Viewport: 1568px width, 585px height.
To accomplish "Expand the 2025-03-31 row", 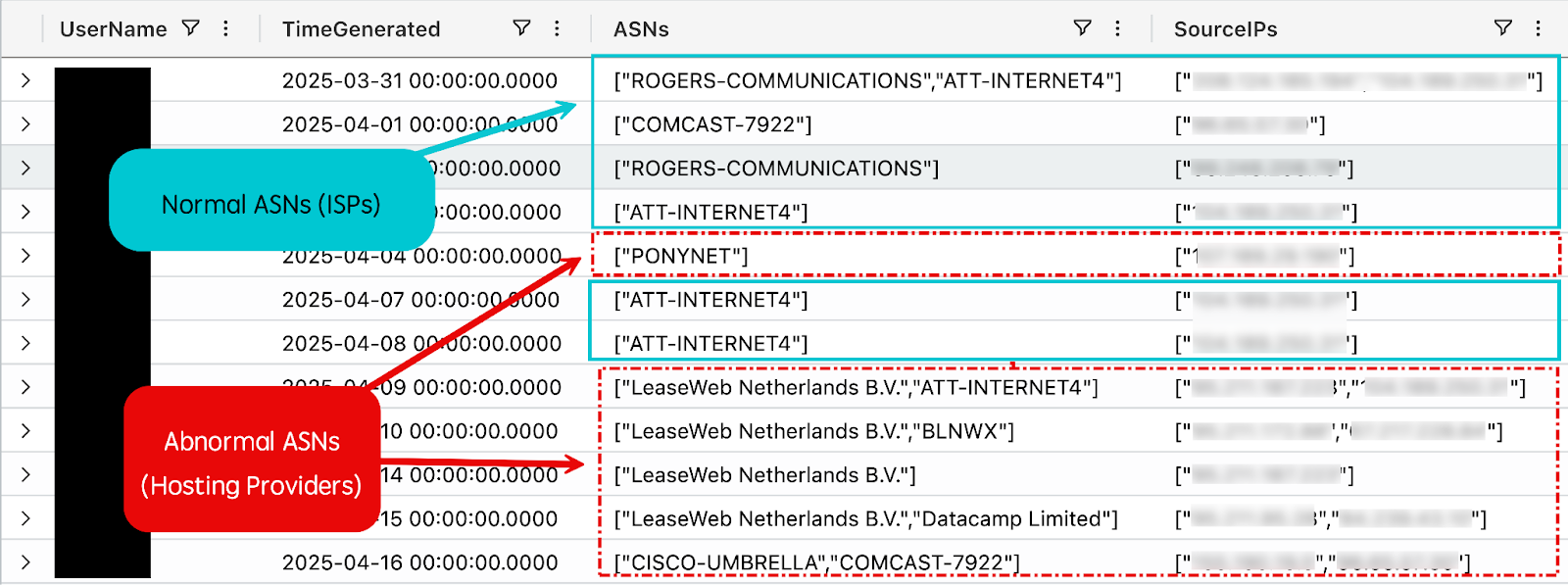I will (25, 80).
